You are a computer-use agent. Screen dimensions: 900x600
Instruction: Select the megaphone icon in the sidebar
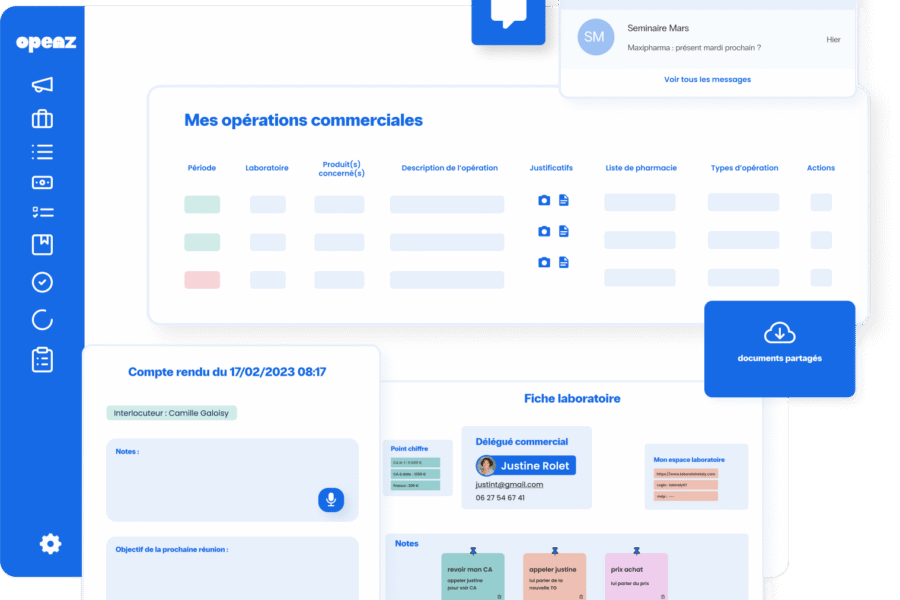point(41,85)
